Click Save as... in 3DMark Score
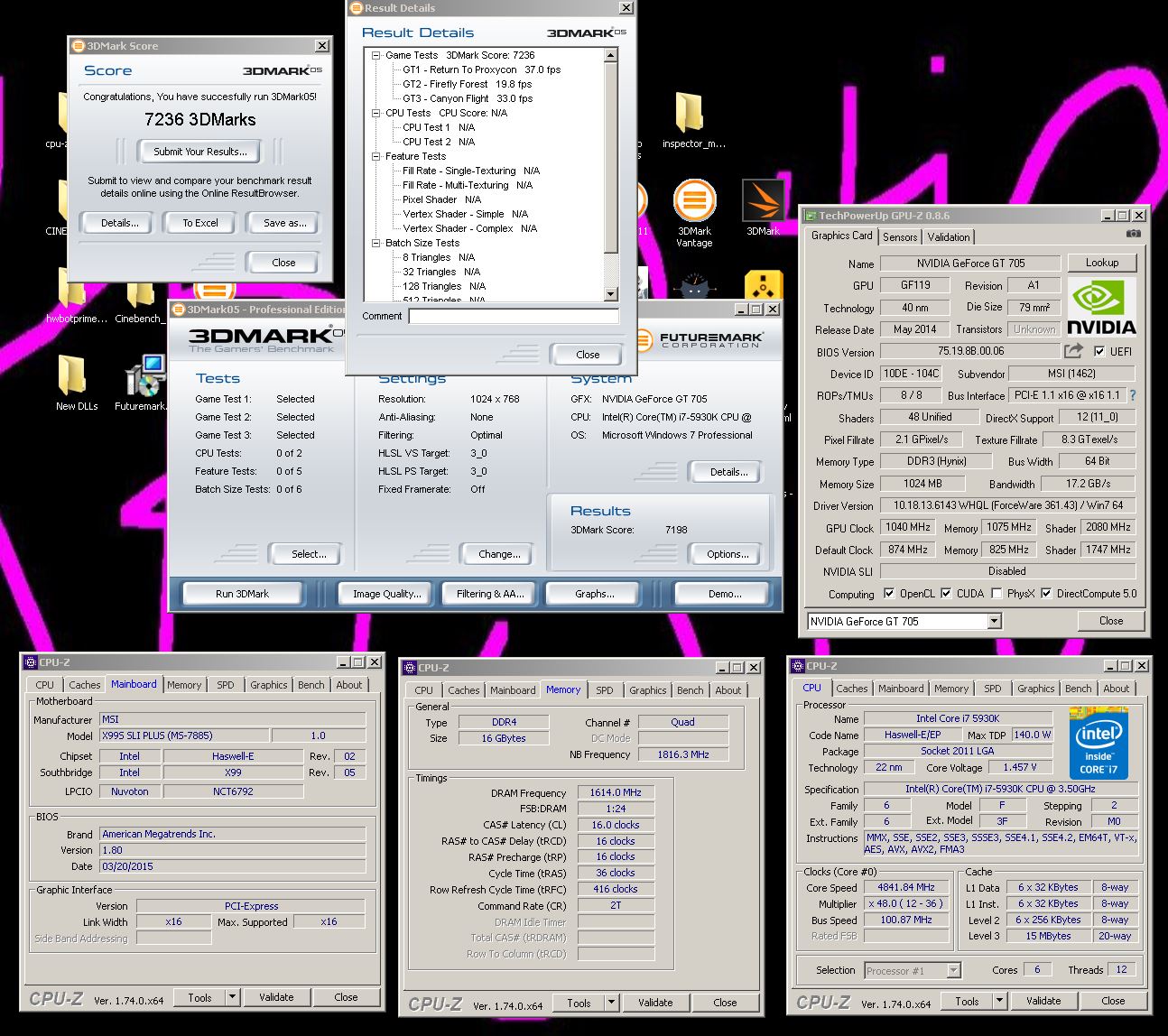 point(284,223)
